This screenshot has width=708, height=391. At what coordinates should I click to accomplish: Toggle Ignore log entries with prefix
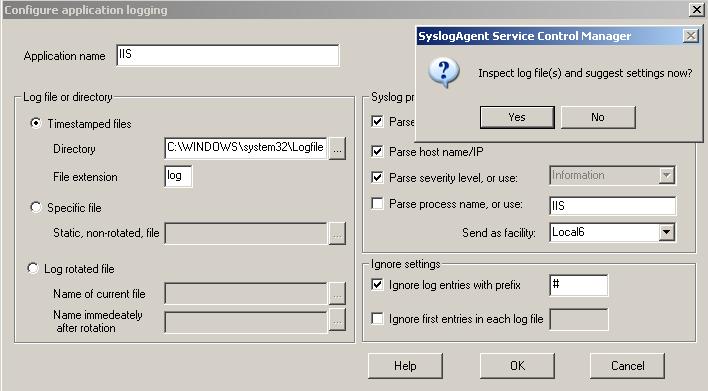(377, 284)
